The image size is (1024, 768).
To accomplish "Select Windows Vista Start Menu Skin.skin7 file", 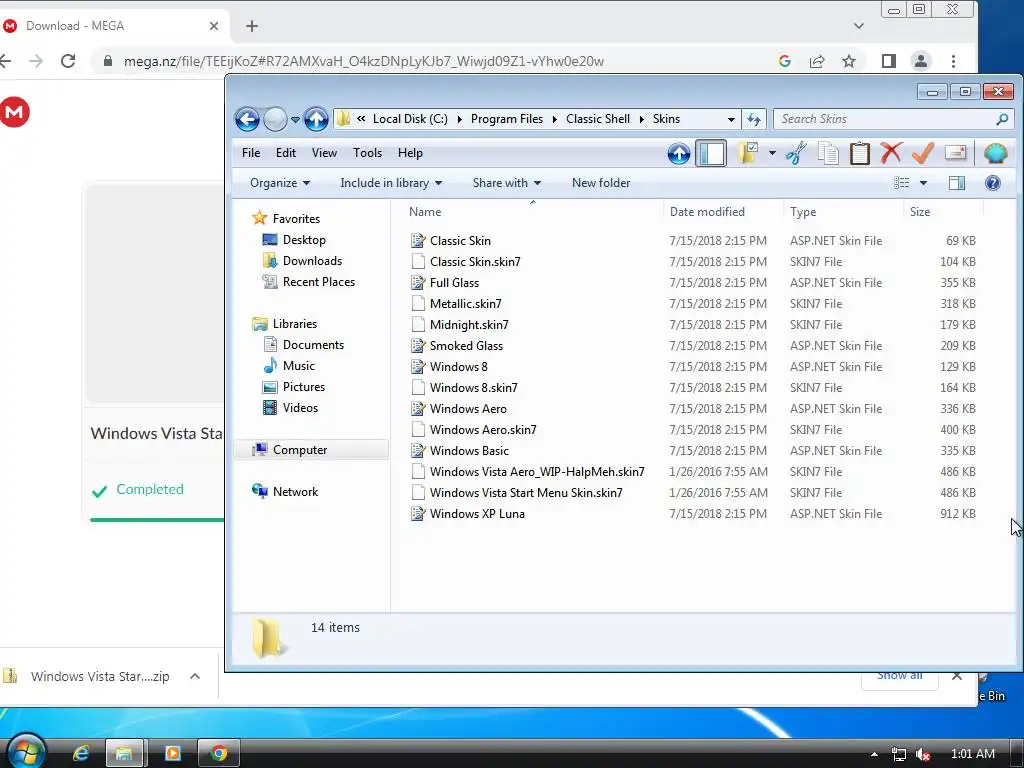I will tap(526, 493).
